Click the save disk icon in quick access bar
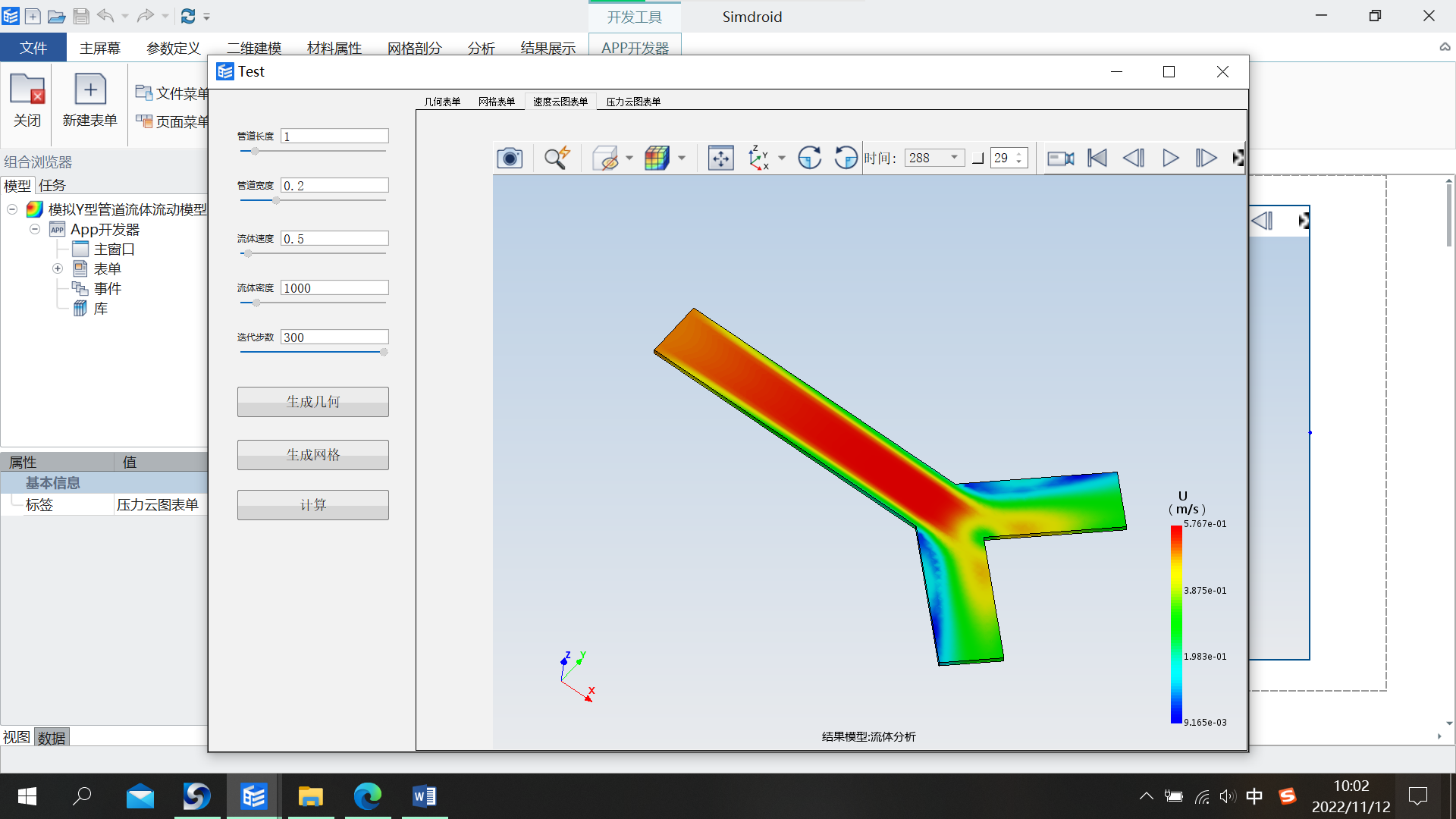The height and width of the screenshot is (819, 1456). pyautogui.click(x=81, y=16)
